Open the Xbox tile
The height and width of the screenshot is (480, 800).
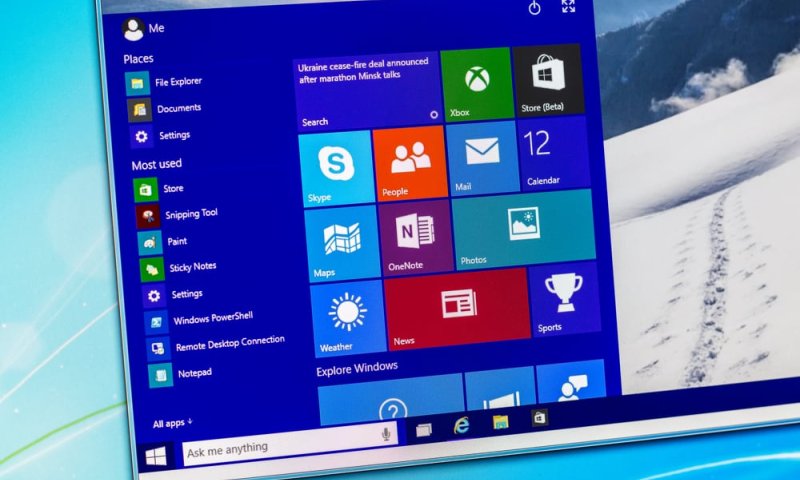475,84
